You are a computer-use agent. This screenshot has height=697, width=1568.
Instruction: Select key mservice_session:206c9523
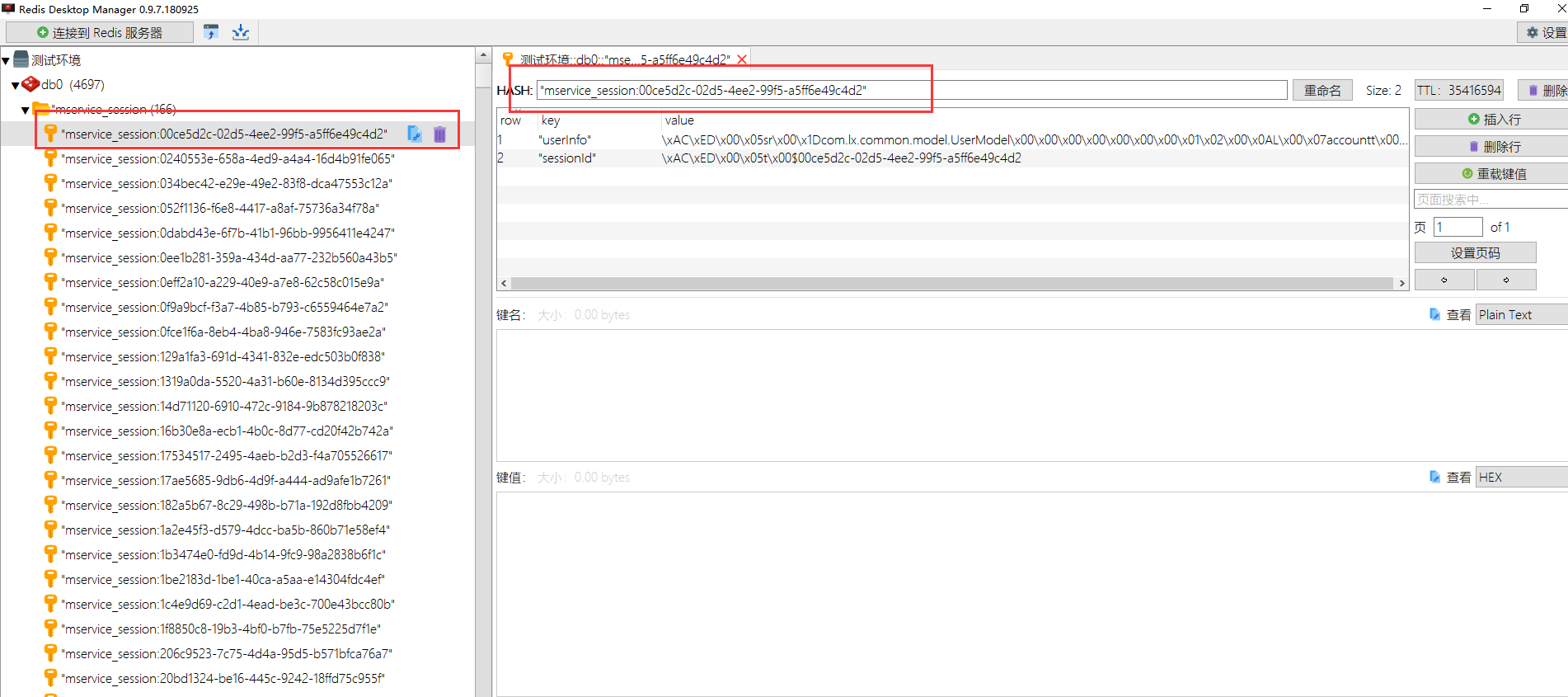pyautogui.click(x=227, y=653)
